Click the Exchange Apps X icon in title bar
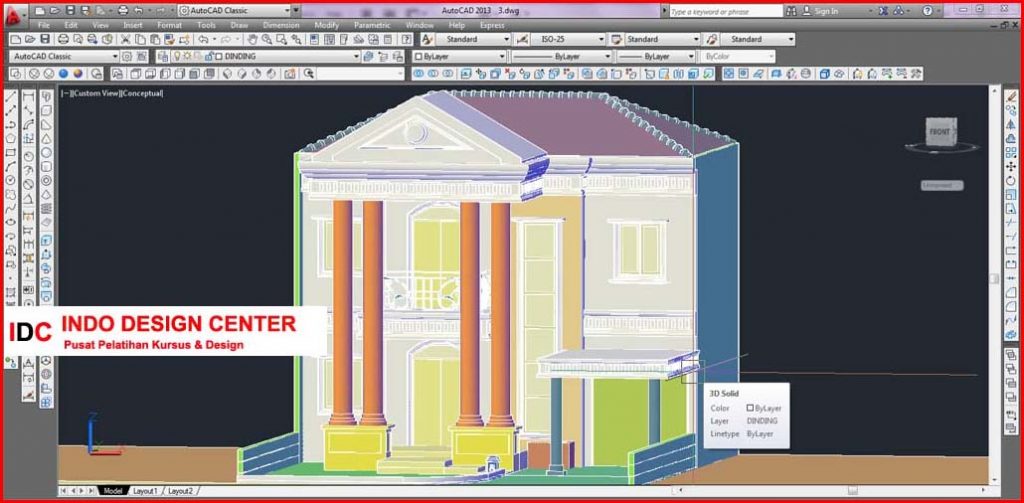 883,10
